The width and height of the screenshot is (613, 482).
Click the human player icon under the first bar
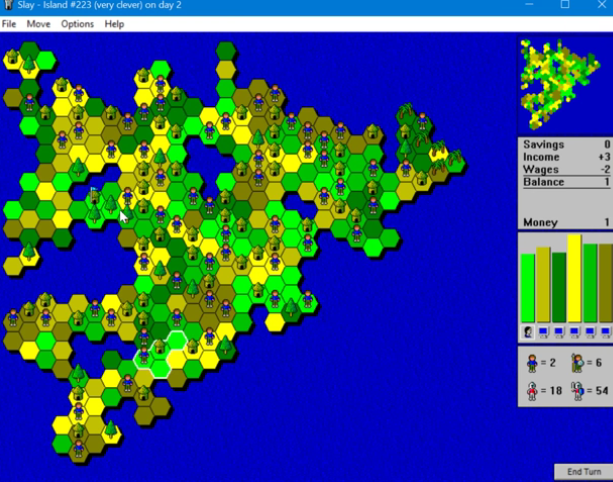(527, 331)
